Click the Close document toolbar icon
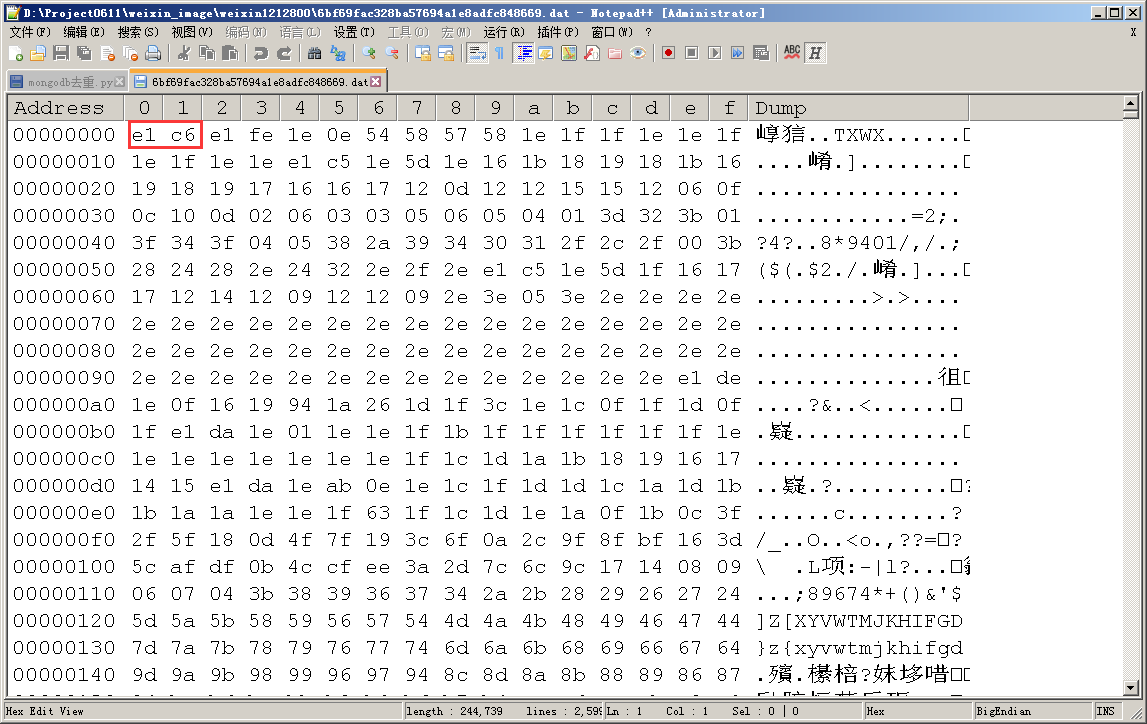 [108, 53]
